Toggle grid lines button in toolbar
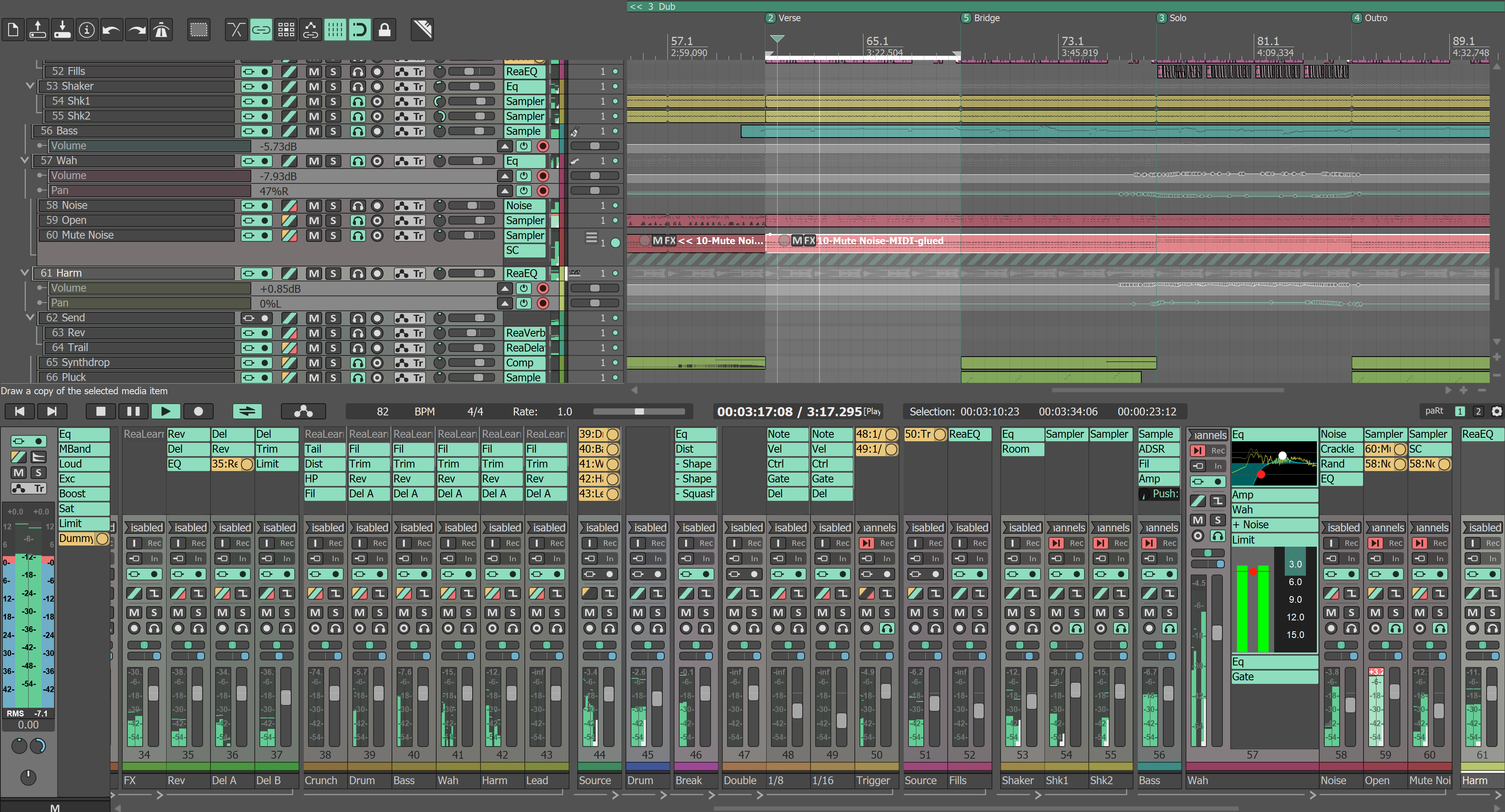Screen dimensions: 1505x812 point(335,29)
